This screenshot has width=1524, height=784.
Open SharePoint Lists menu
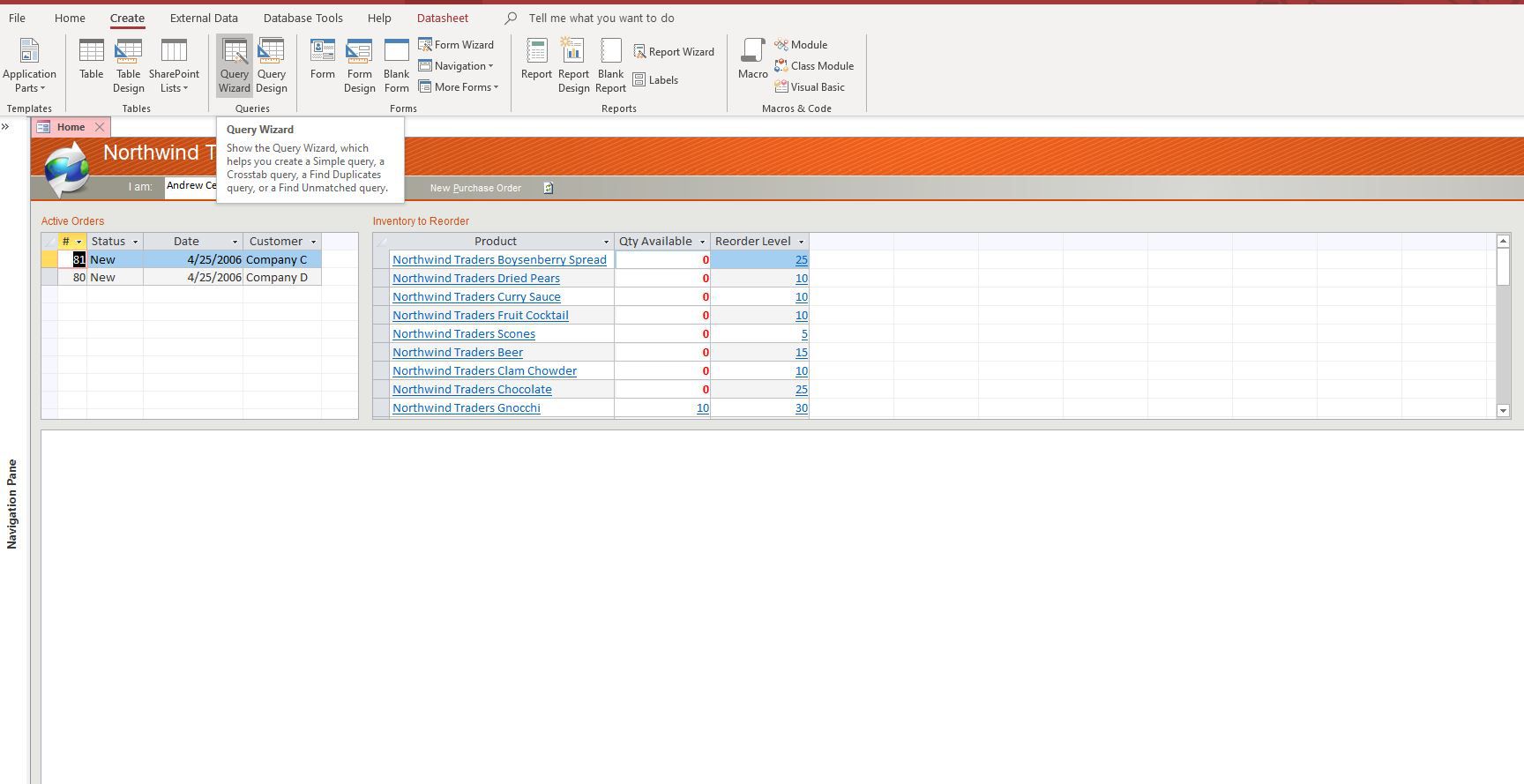[x=174, y=66]
